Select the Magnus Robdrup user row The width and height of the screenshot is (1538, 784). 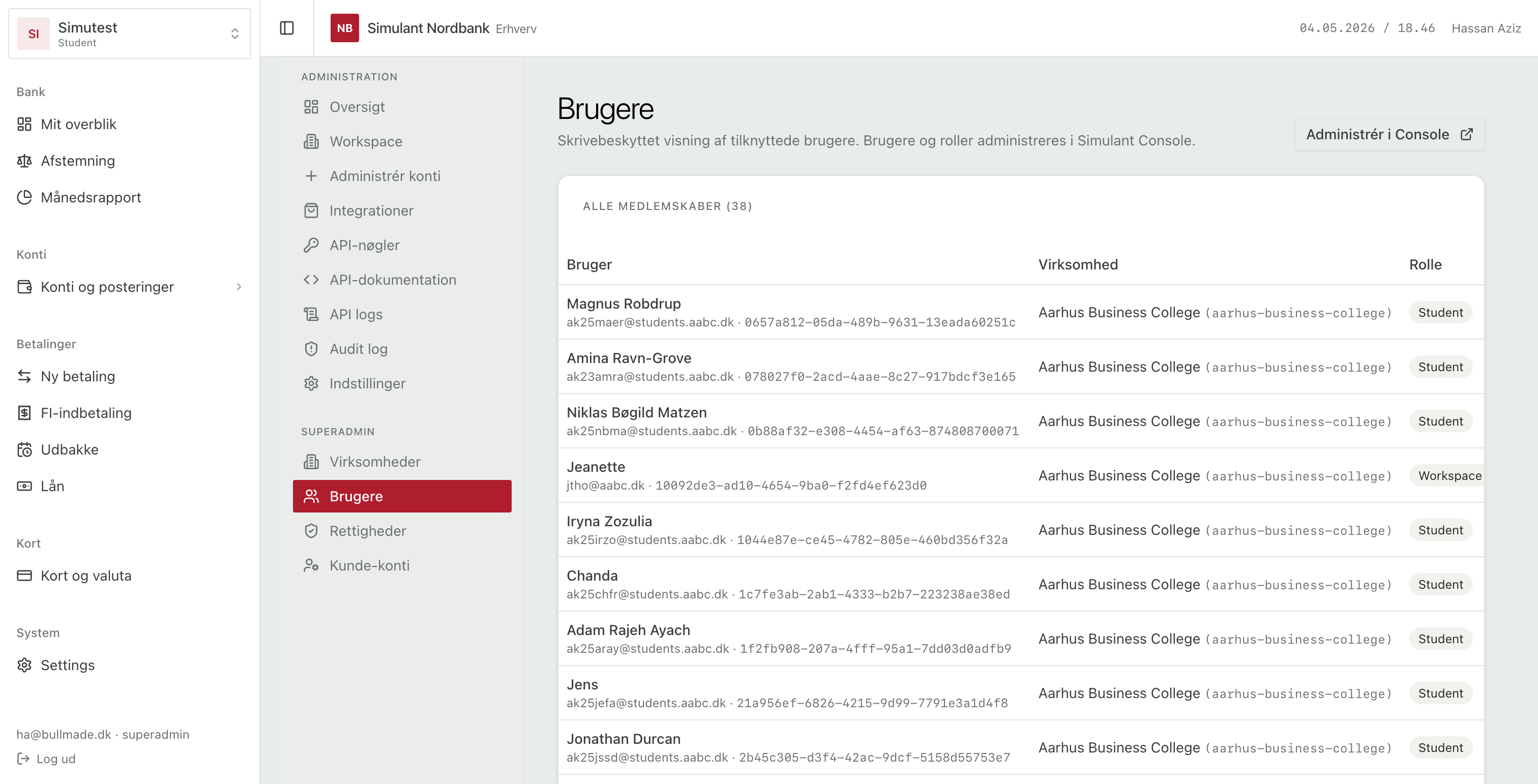point(1021,312)
